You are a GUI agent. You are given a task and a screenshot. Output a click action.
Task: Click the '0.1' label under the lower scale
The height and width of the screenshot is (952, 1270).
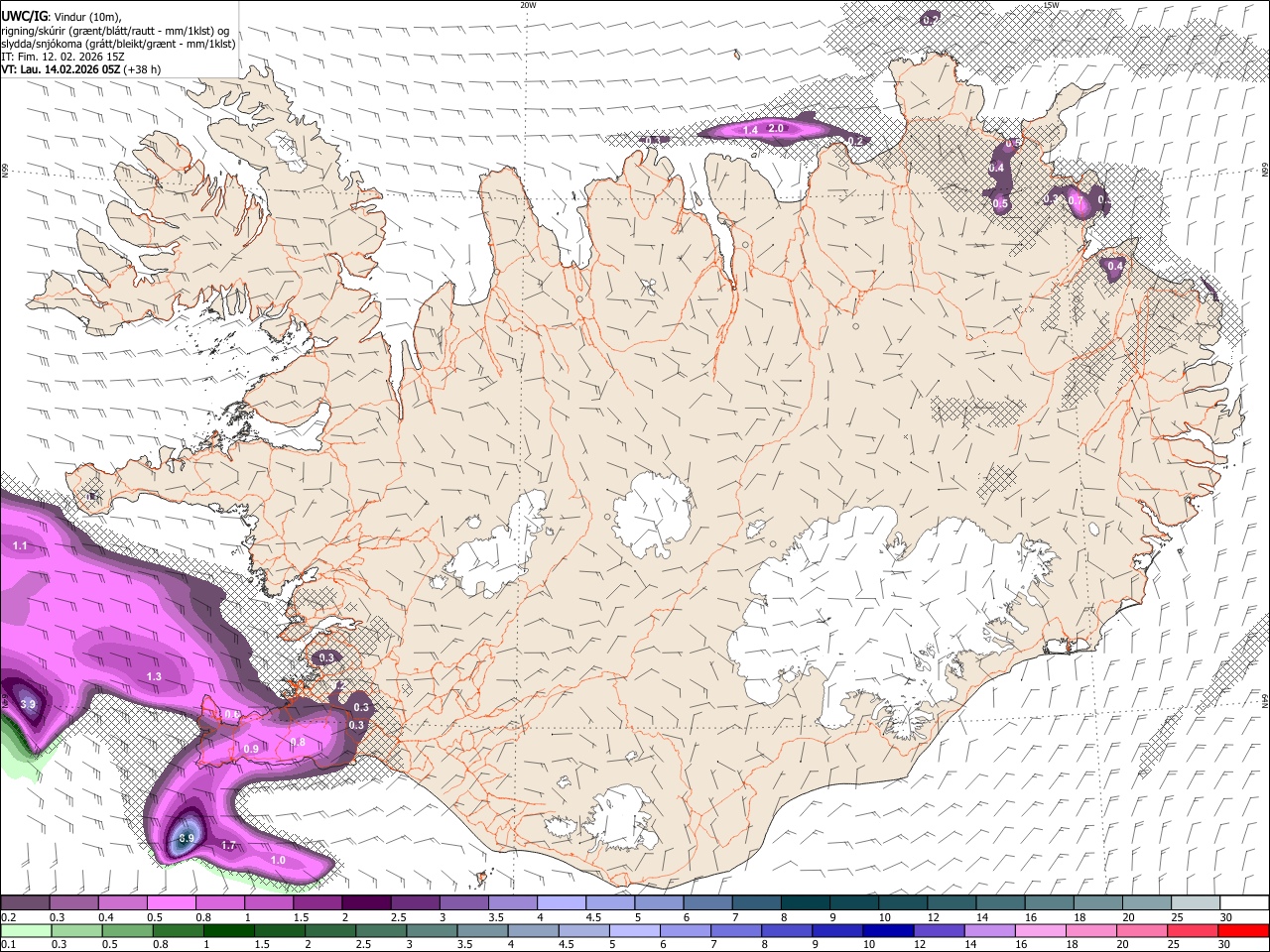[x=8, y=944]
